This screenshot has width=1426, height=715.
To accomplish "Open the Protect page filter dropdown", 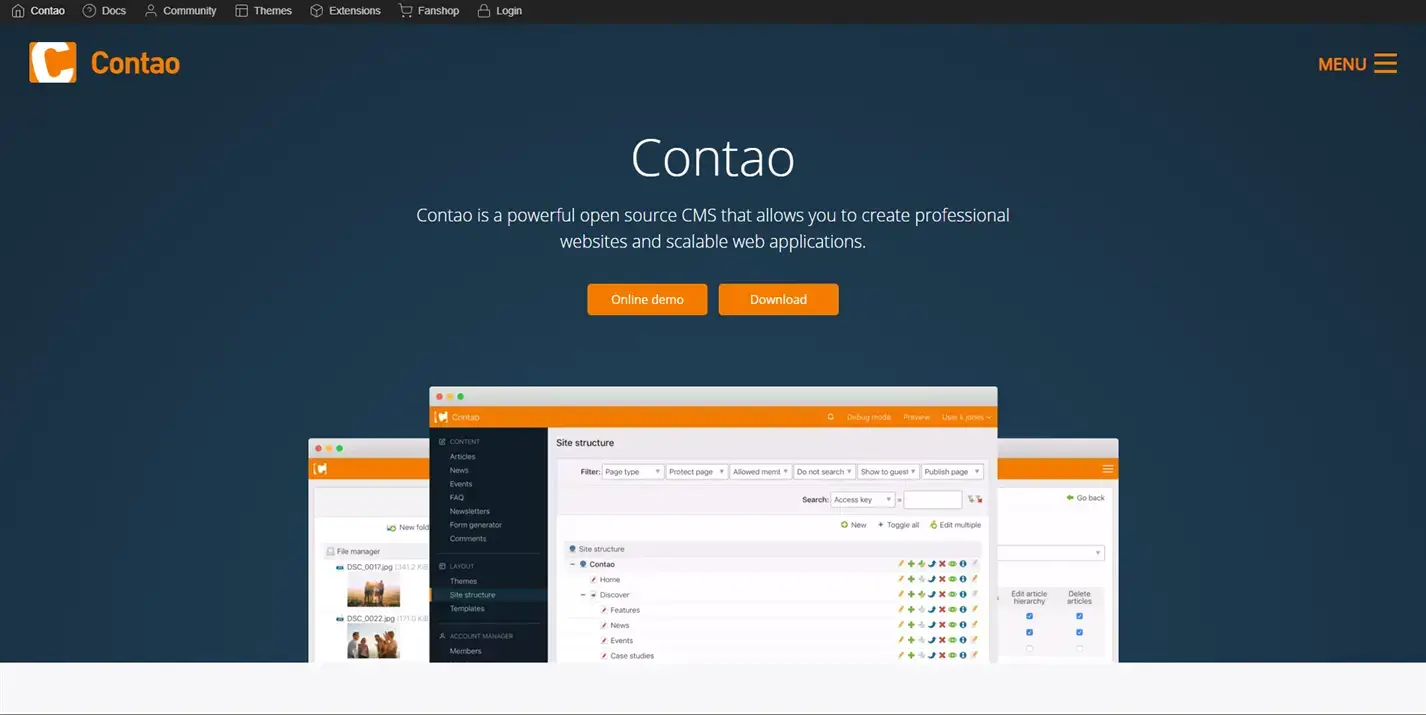I will click(697, 472).
